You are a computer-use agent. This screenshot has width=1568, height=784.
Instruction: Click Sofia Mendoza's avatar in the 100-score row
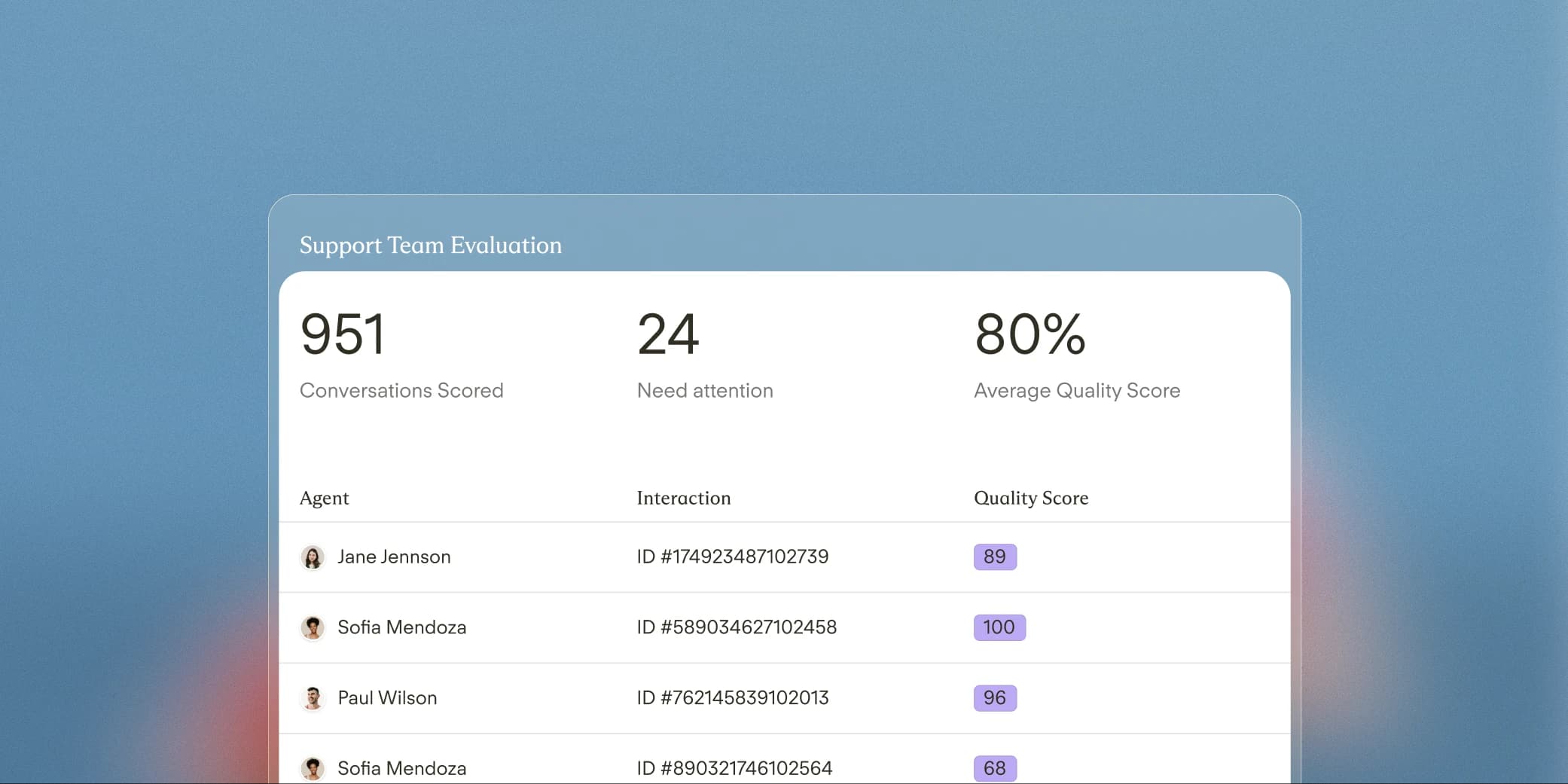pyautogui.click(x=313, y=627)
